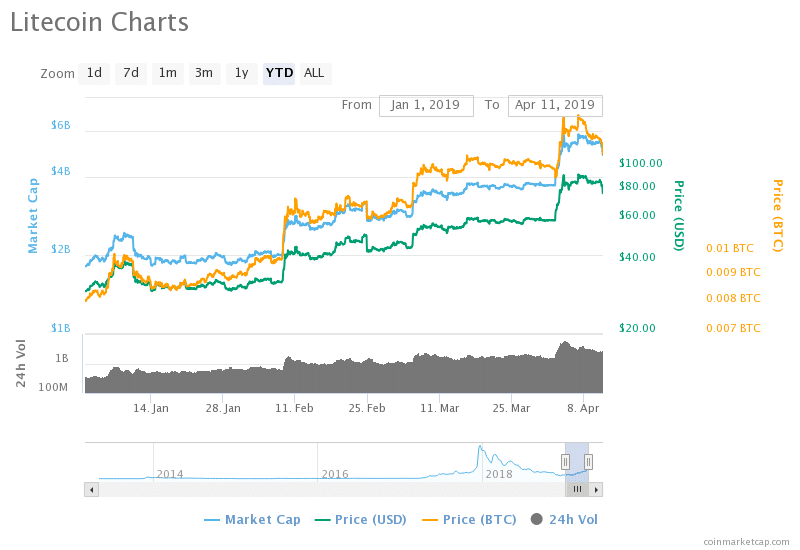Click the 0.01 BTC axis label
Screen dimensions: 800x550
(730, 249)
